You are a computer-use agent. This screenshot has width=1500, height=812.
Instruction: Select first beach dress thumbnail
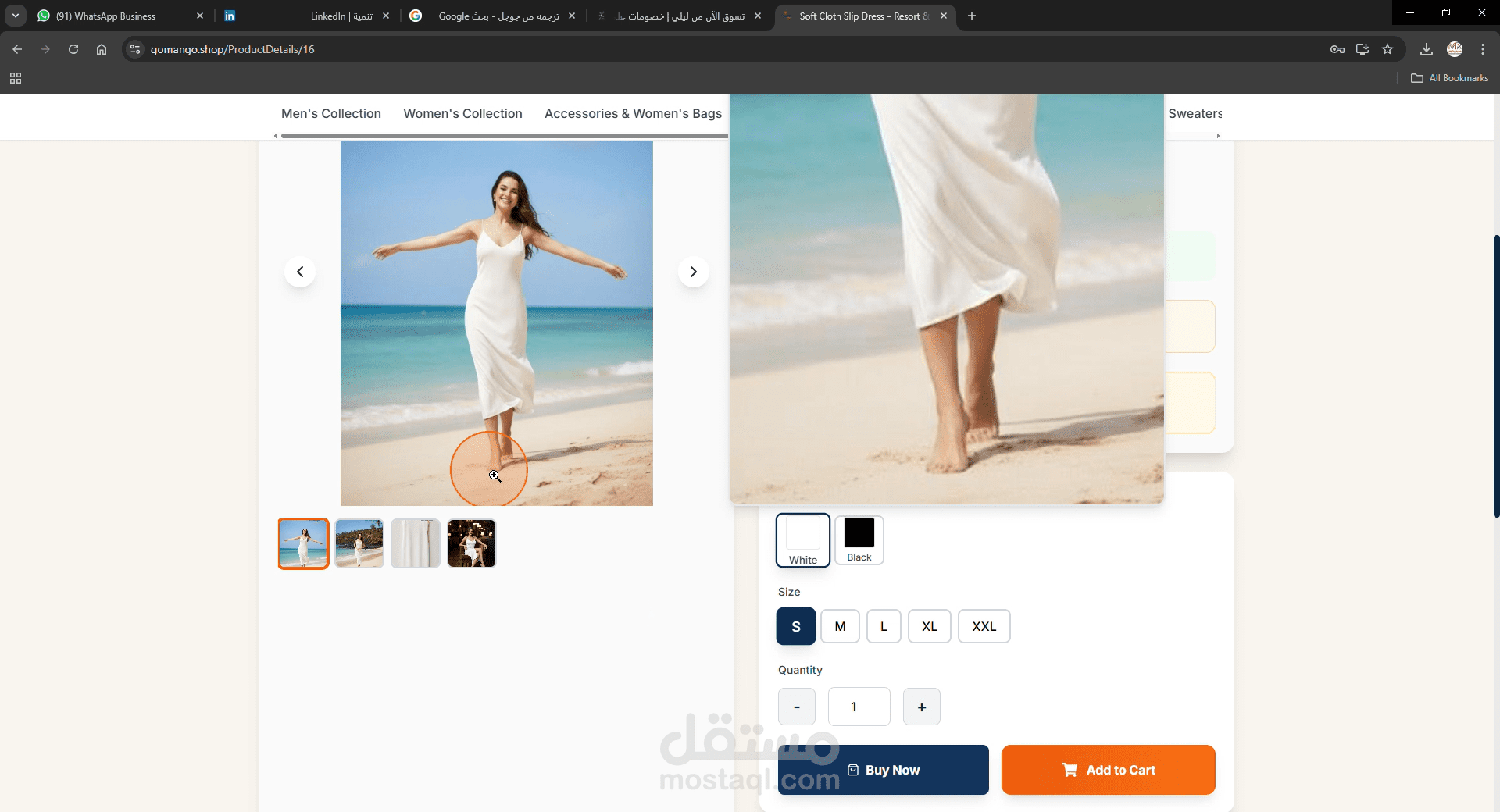pyautogui.click(x=304, y=543)
